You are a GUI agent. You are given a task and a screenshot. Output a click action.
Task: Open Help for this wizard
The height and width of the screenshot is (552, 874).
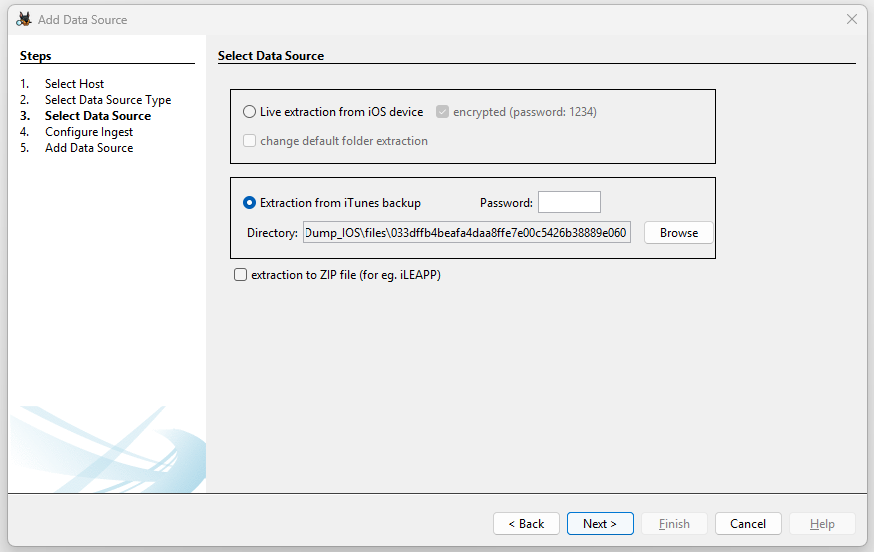click(x=822, y=524)
